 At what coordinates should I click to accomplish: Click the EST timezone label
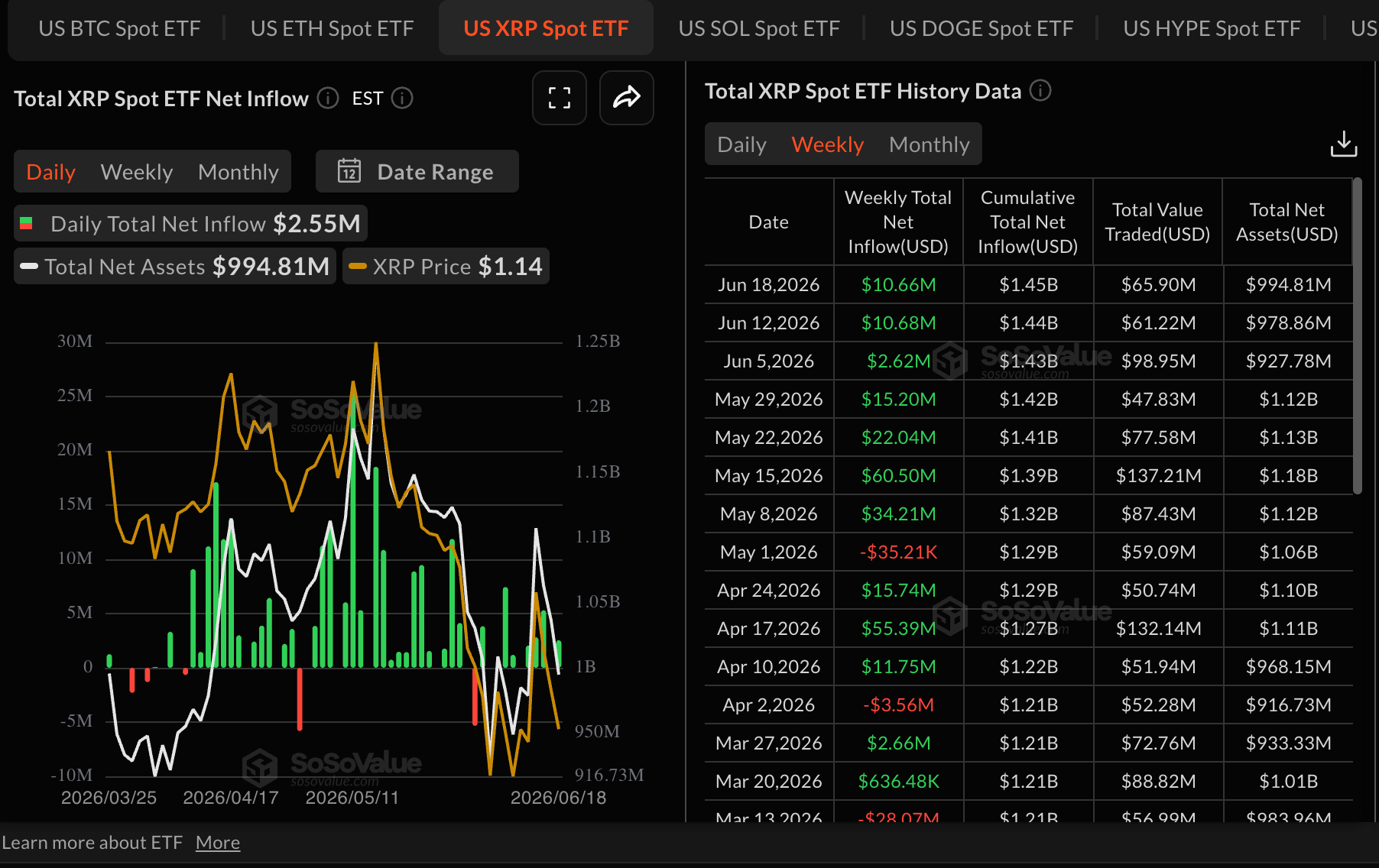[x=368, y=98]
